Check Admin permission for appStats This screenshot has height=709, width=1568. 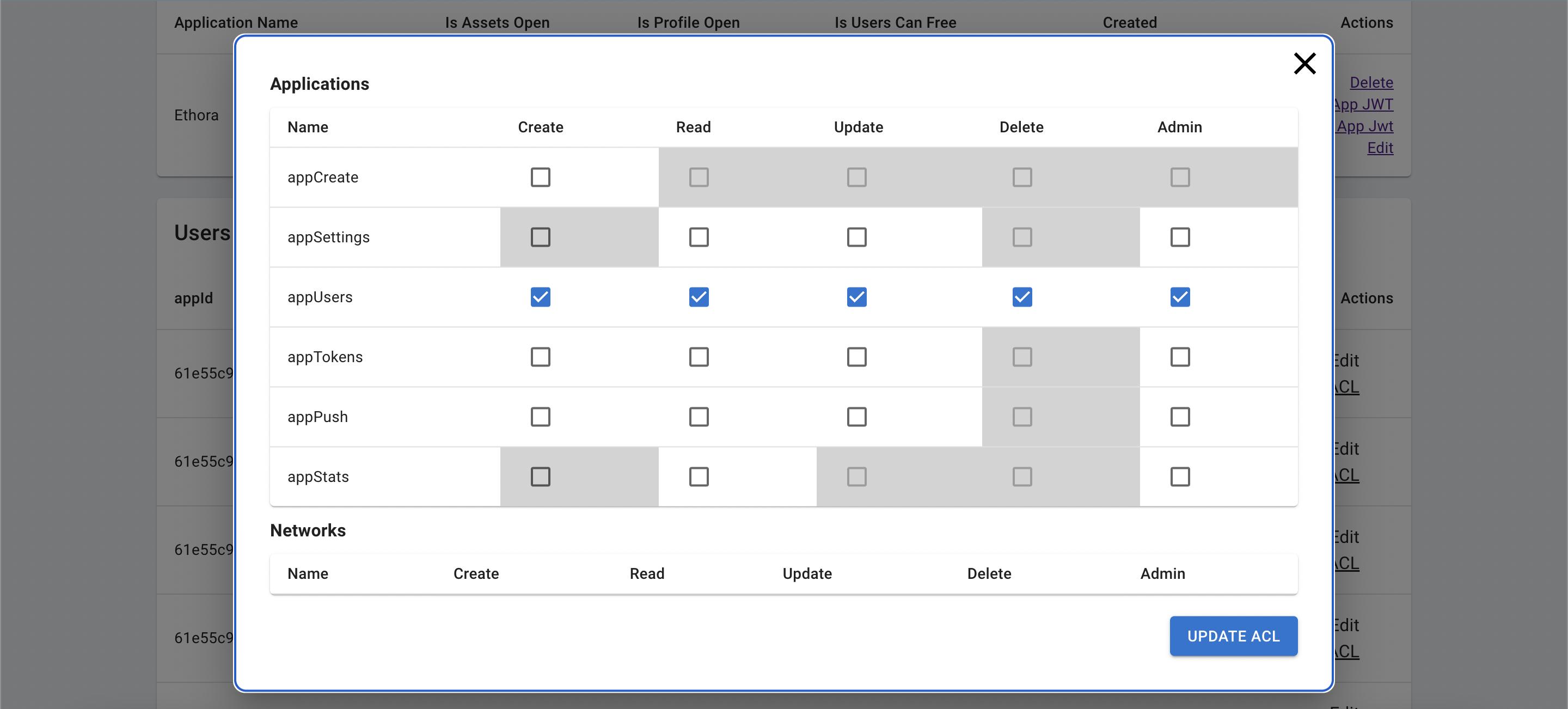point(1180,476)
